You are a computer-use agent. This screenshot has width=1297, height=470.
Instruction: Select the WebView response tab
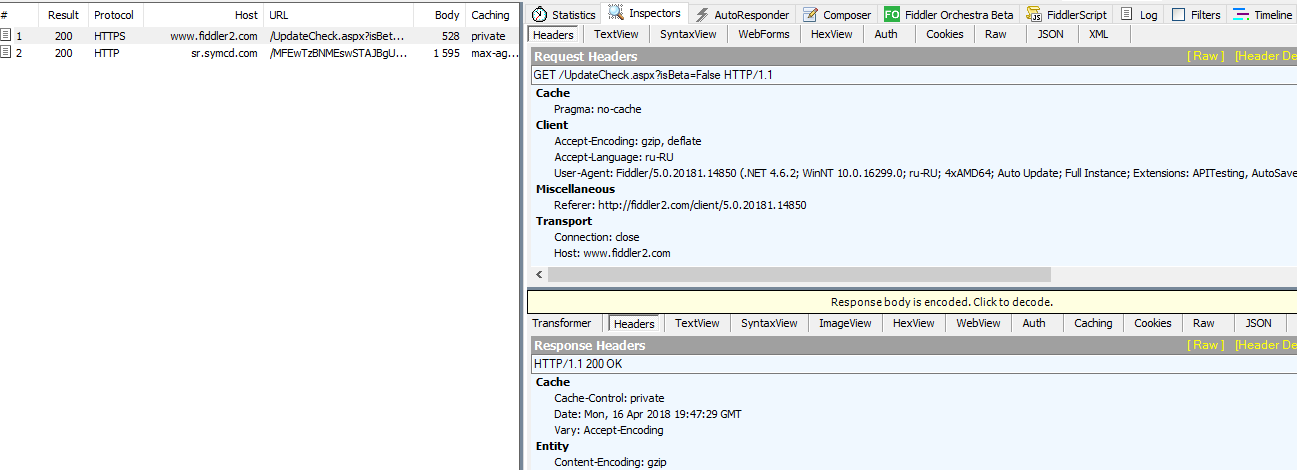tap(978, 323)
